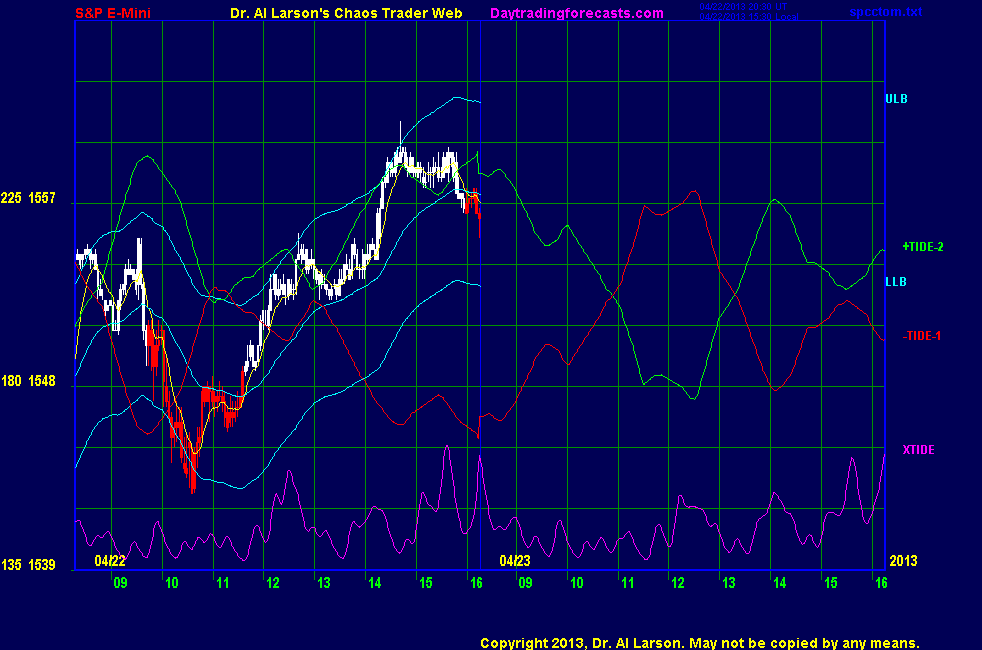Click the 04/23 date marker
This screenshot has width=982, height=650.
click(514, 561)
